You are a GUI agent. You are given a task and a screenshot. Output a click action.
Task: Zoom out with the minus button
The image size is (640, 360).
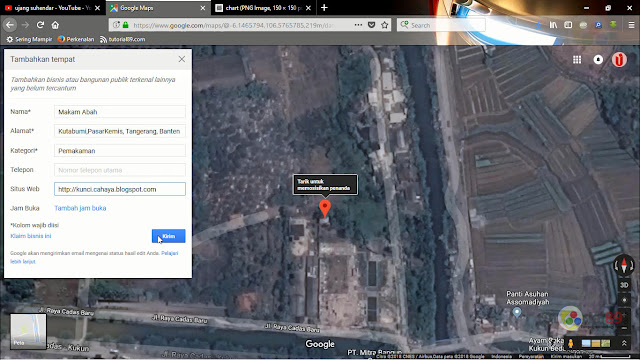pos(624,328)
